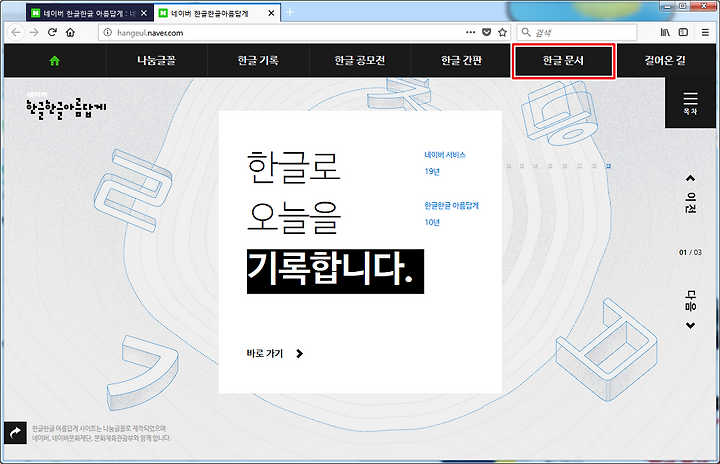Viewport: 720px width, 464px height.
Task: Click the 네이버 서비스 19년 text
Action: coord(445,163)
